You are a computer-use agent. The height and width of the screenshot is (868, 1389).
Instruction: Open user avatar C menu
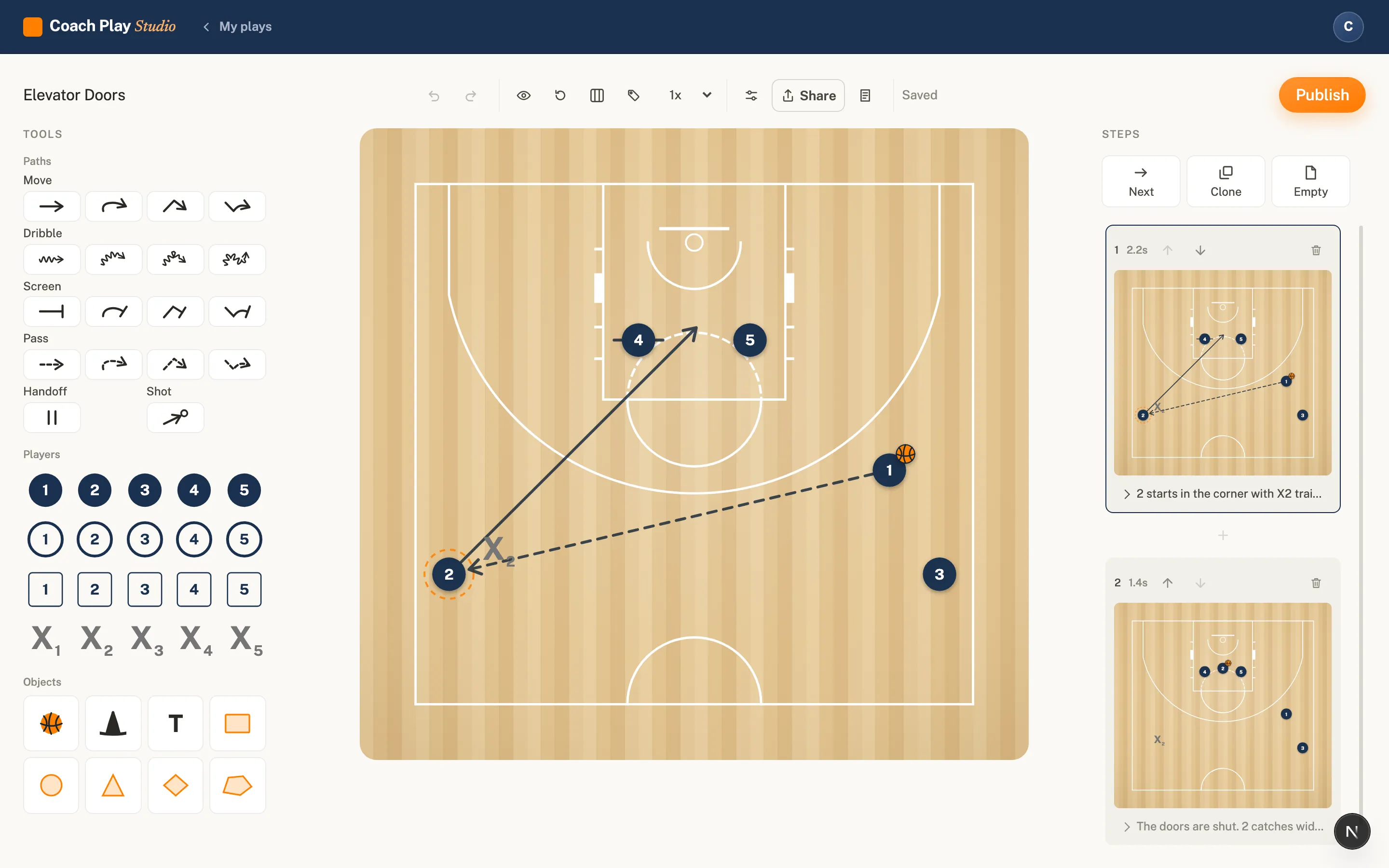[x=1348, y=27]
